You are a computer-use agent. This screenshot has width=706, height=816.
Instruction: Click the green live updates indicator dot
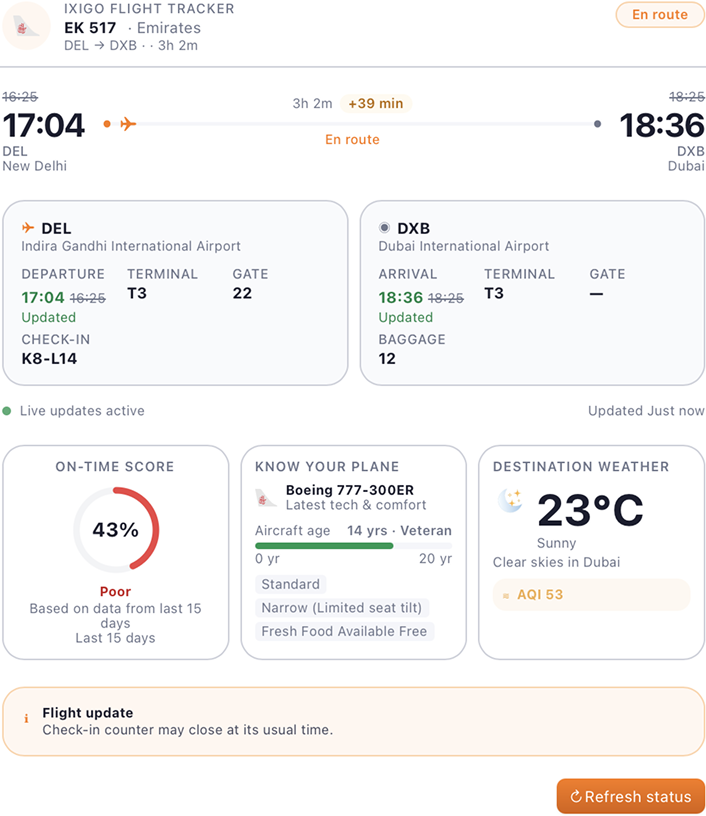[7, 411]
